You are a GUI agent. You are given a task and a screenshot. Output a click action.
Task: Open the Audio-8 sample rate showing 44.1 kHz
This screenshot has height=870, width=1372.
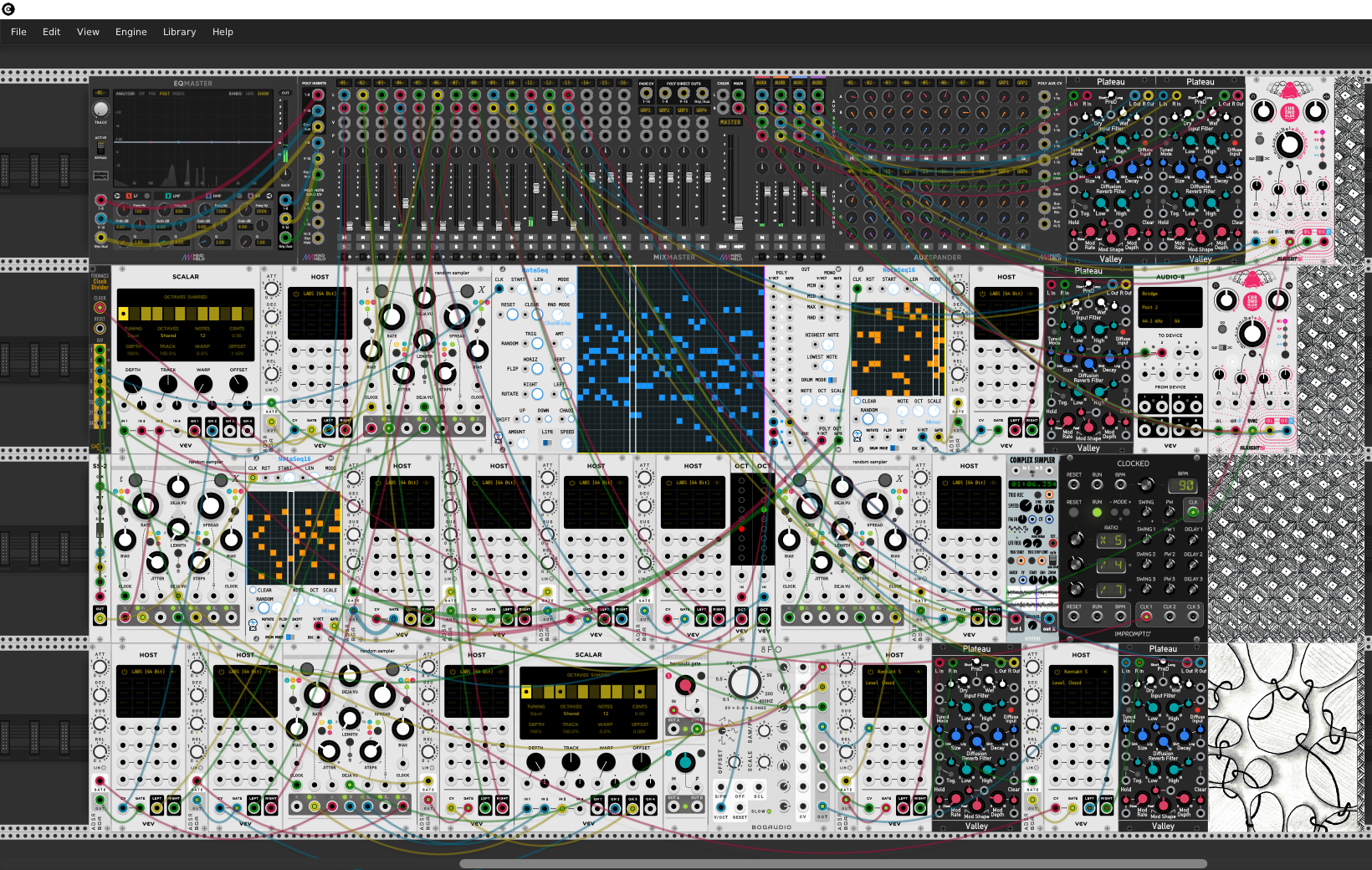1154,320
